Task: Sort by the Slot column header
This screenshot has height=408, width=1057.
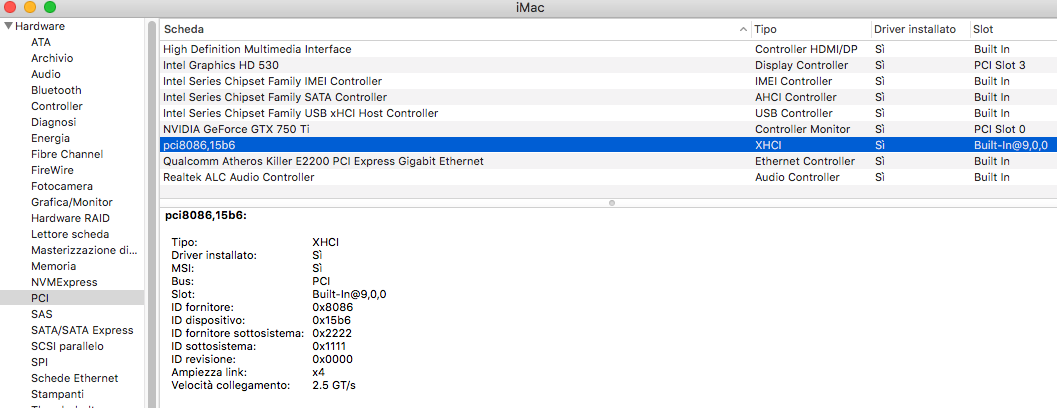Action: tap(983, 30)
